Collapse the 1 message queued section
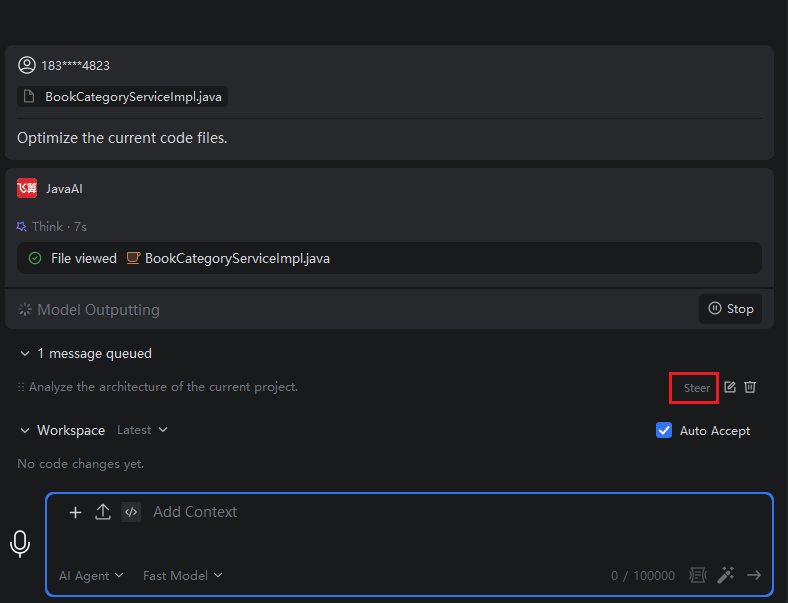 tap(25, 354)
